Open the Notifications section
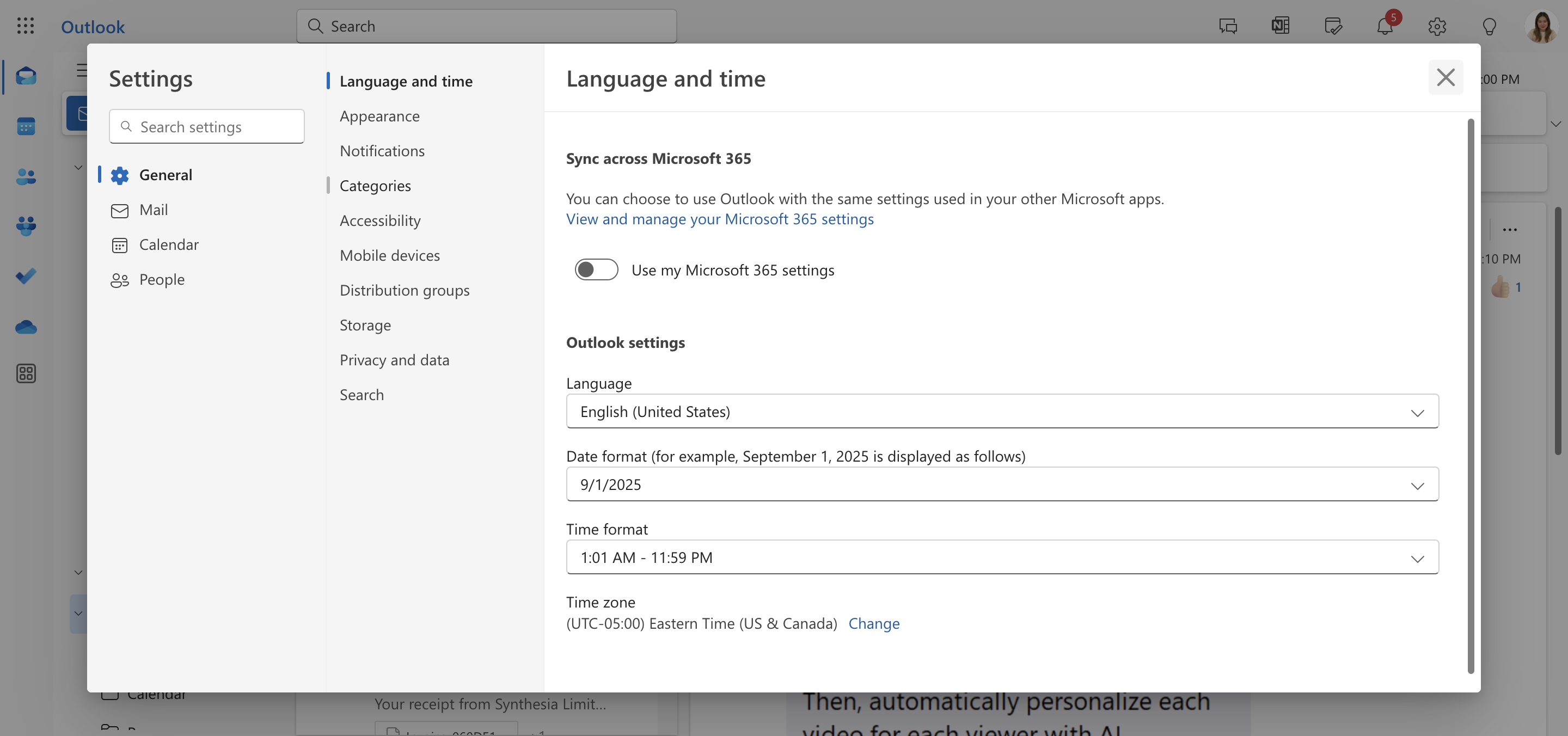Screen dimensions: 1568x736 click(382, 150)
